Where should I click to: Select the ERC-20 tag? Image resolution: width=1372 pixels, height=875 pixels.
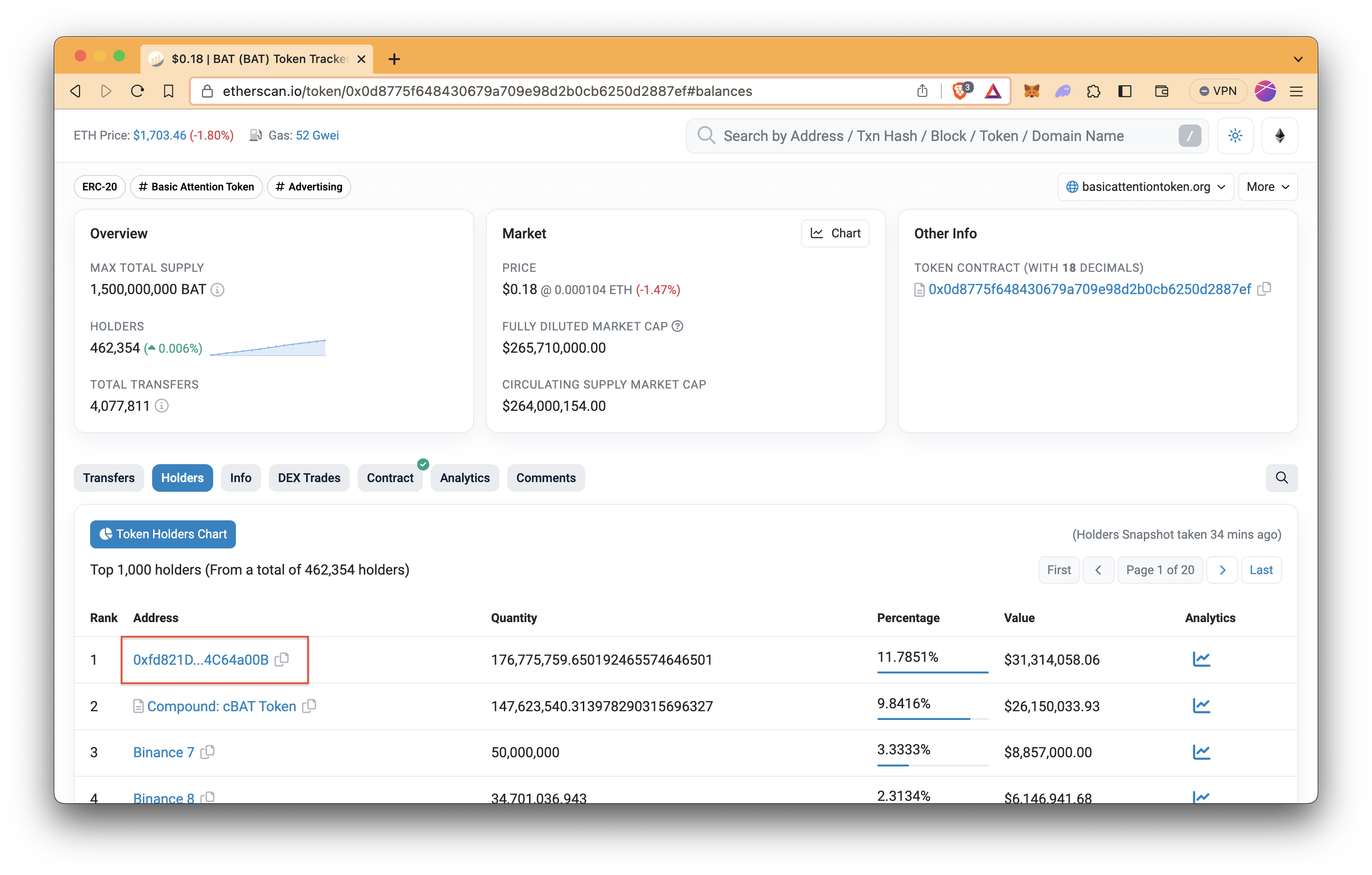99,187
